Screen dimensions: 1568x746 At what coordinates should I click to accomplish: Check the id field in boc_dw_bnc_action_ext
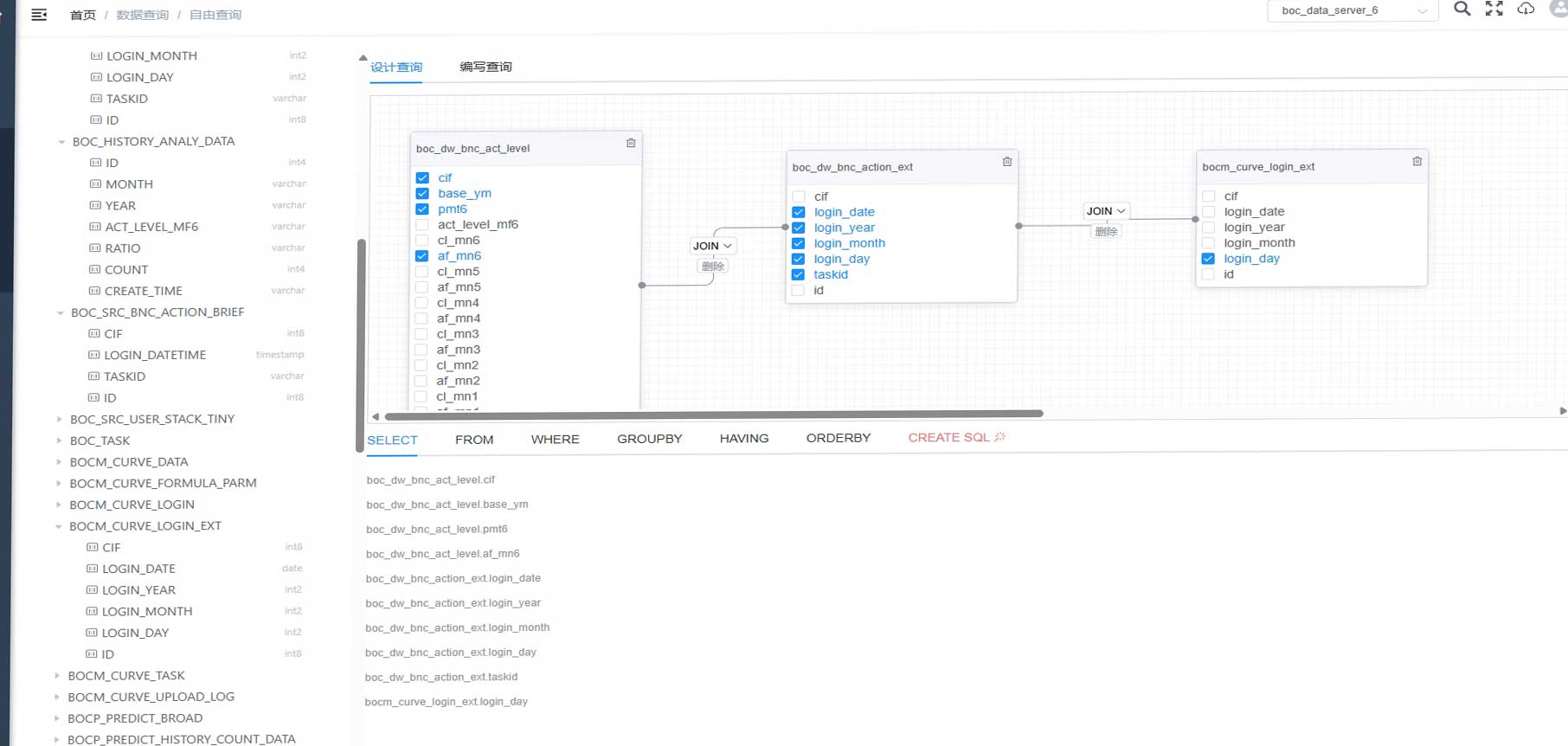click(799, 291)
